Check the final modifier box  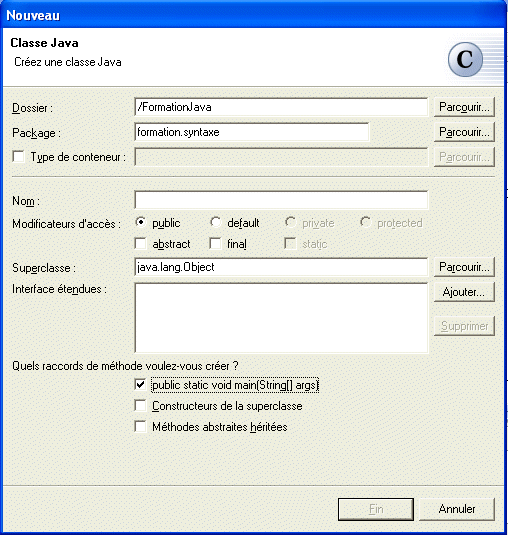pyautogui.click(x=215, y=244)
